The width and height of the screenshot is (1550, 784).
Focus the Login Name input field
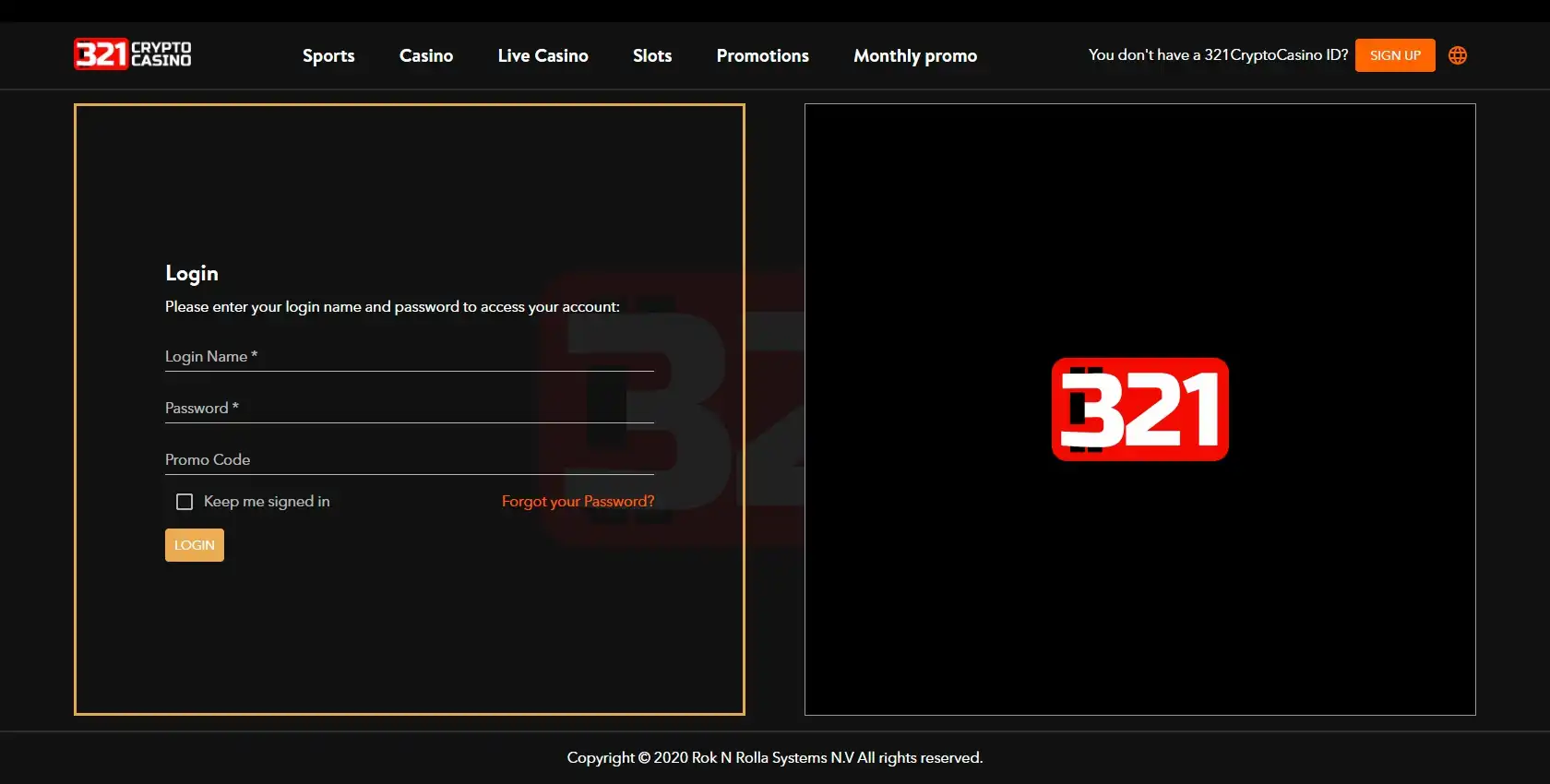pyautogui.click(x=409, y=357)
